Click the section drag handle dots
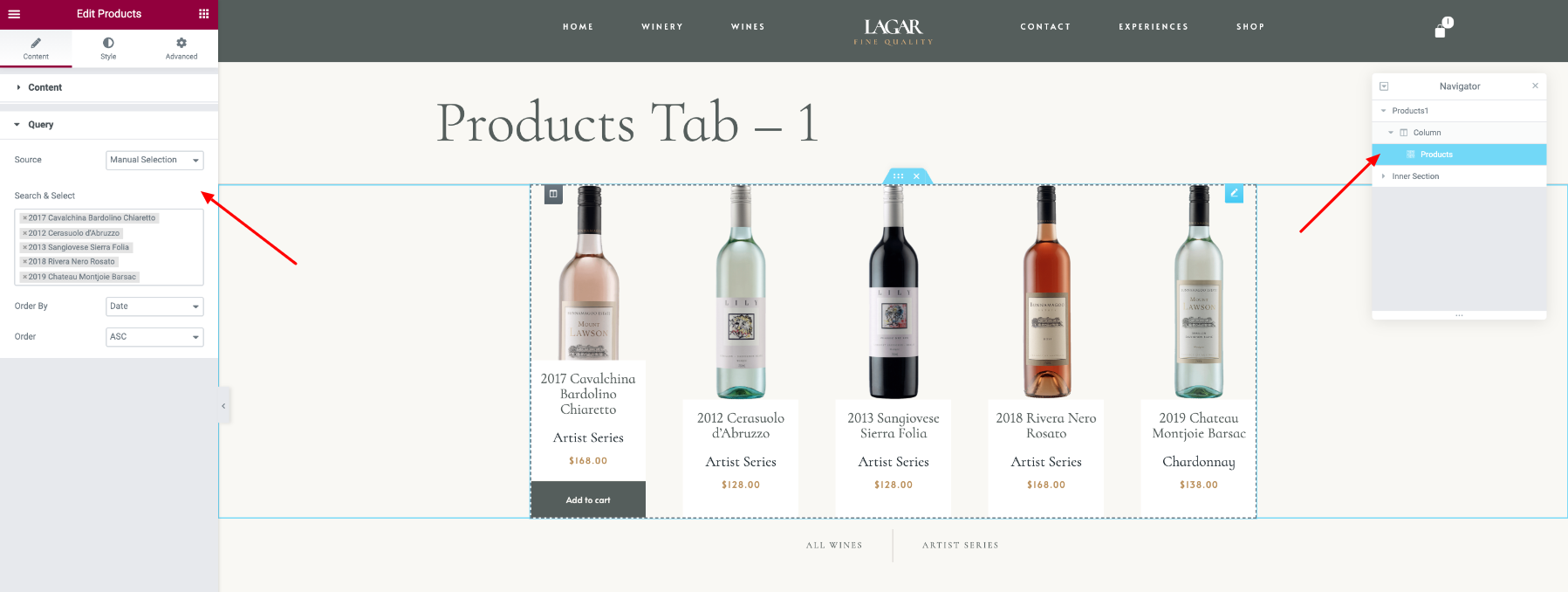 pos(898,176)
